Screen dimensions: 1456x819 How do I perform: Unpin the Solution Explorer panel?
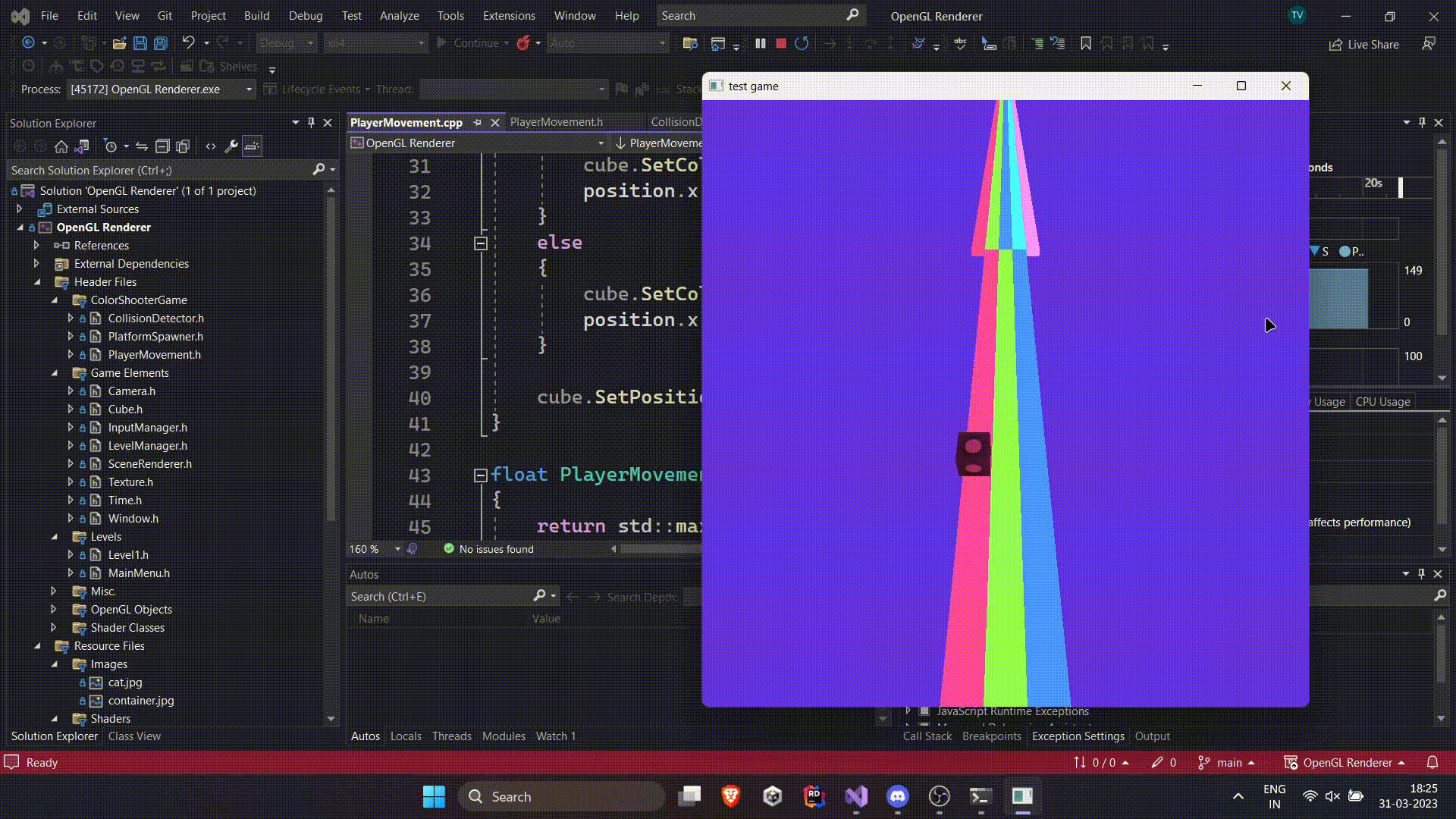(x=311, y=122)
